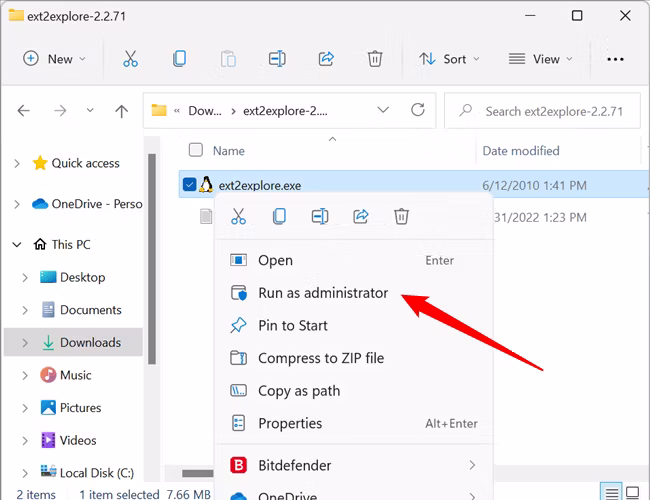Click the Search ext2explore-2.2.71 field
650x500 pixels.
click(x=542, y=111)
